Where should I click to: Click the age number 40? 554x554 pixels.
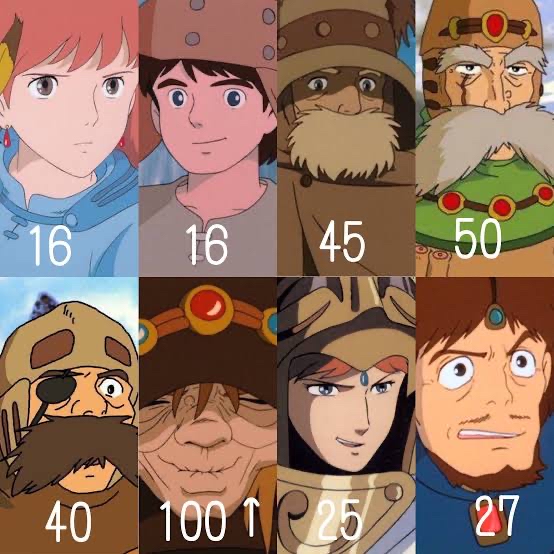[x=68, y=522]
